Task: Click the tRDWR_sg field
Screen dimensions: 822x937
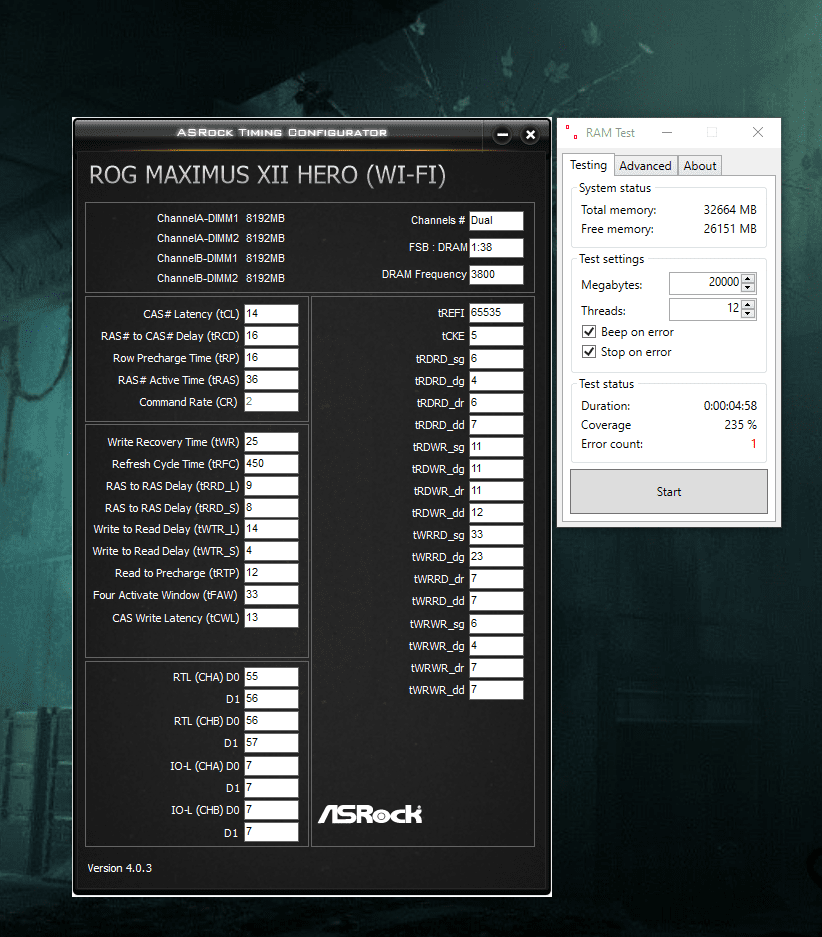Action: coord(496,447)
